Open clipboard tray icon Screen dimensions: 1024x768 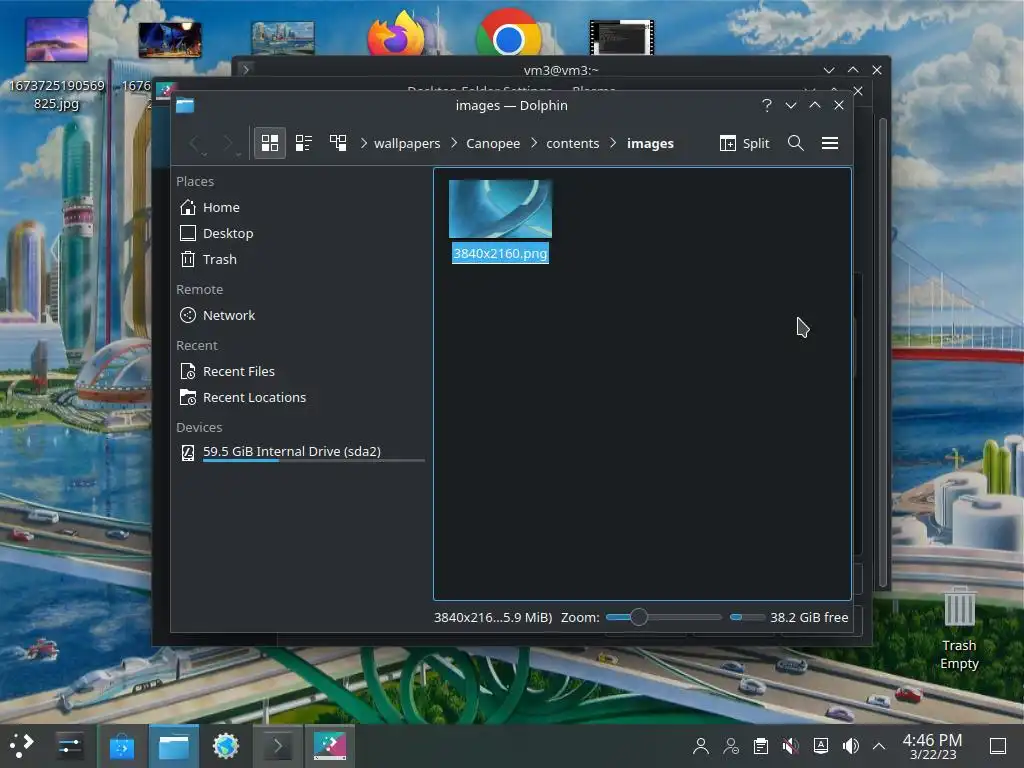(761, 746)
